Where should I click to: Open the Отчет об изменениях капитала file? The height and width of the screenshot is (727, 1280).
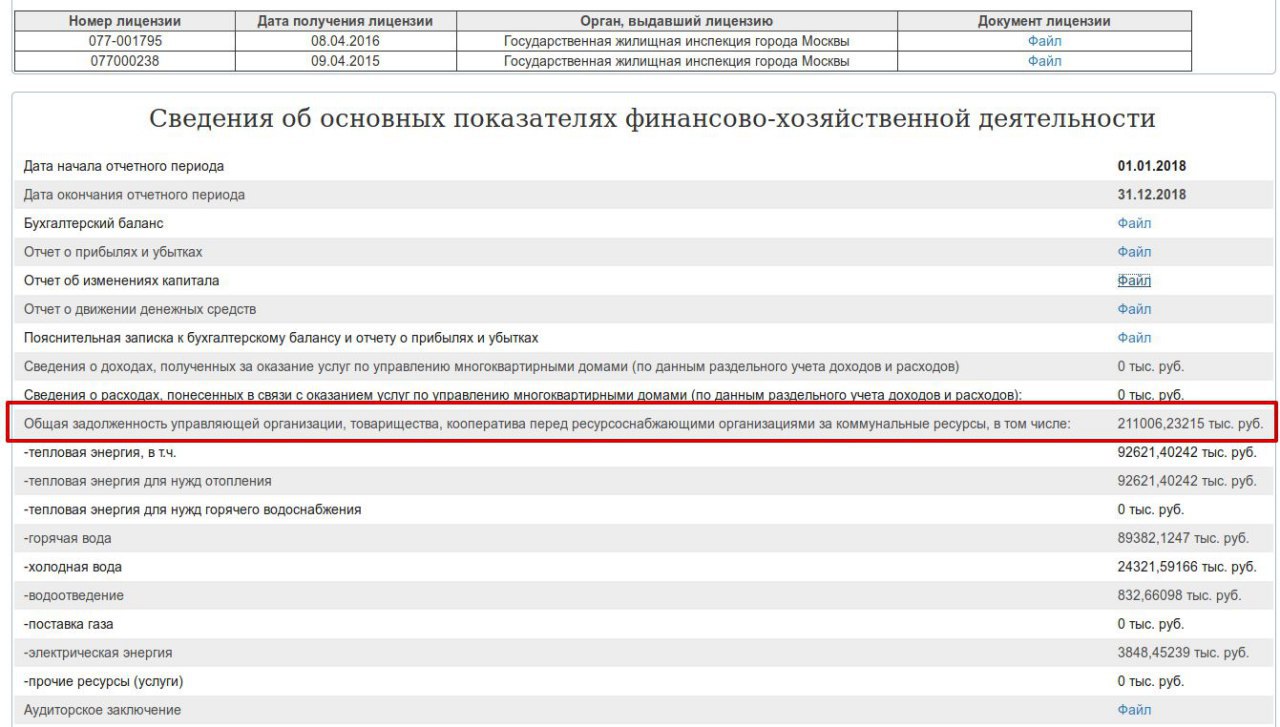[x=1134, y=281]
